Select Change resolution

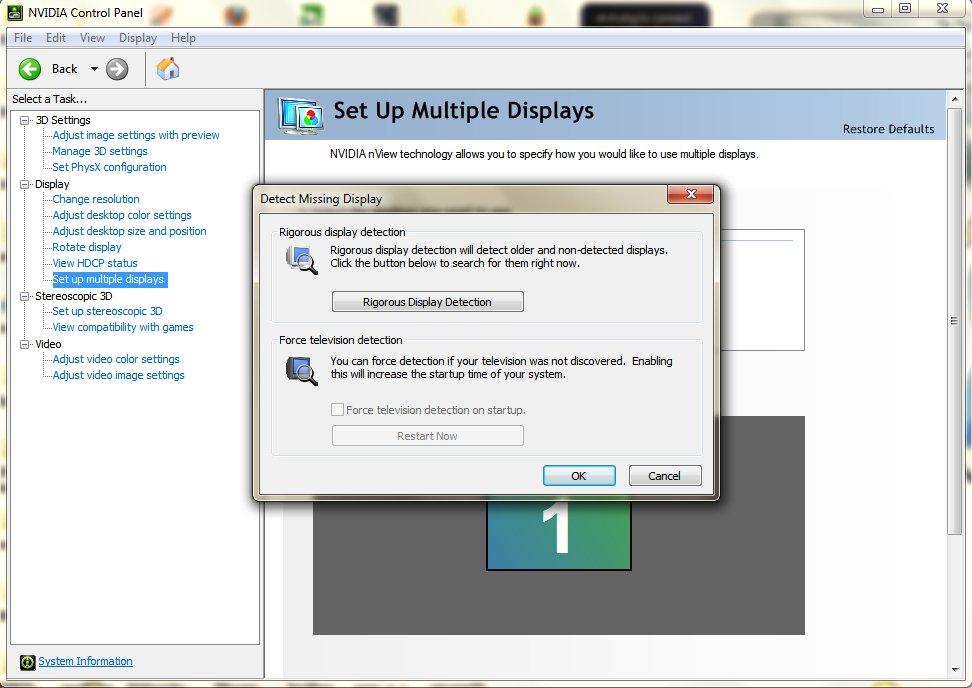tap(96, 199)
